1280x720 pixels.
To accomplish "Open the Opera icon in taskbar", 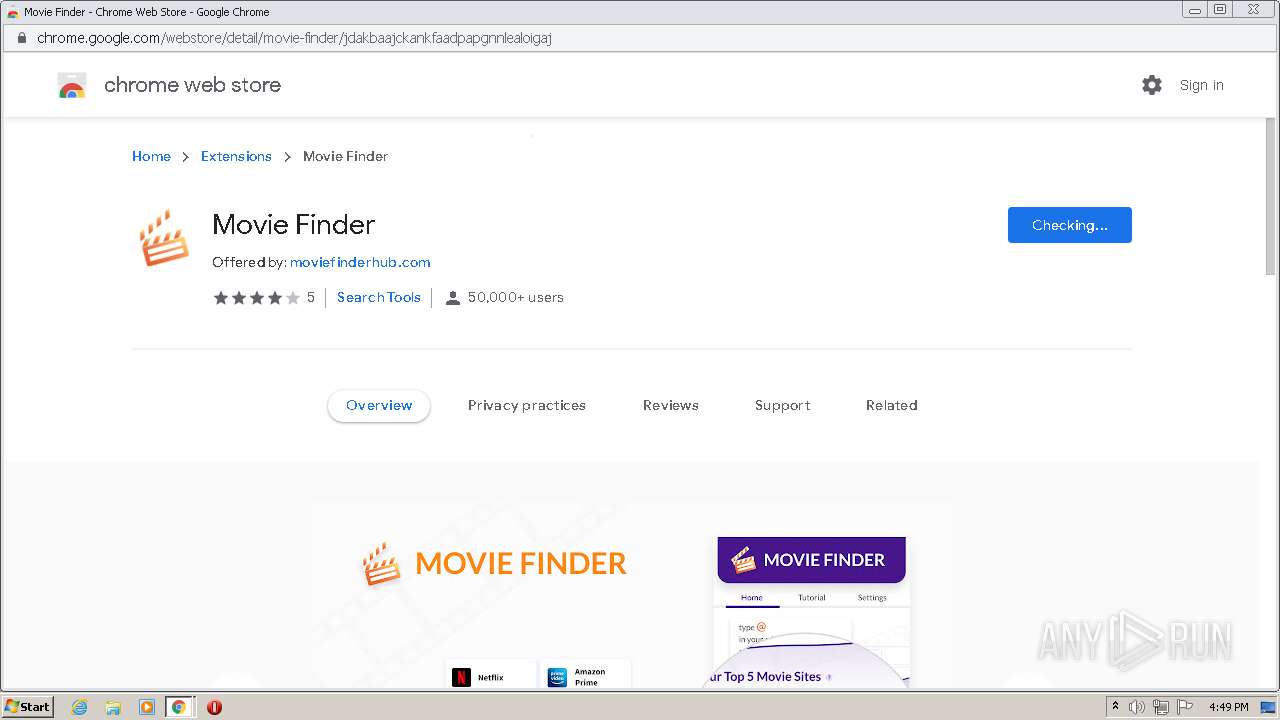I will click(214, 707).
